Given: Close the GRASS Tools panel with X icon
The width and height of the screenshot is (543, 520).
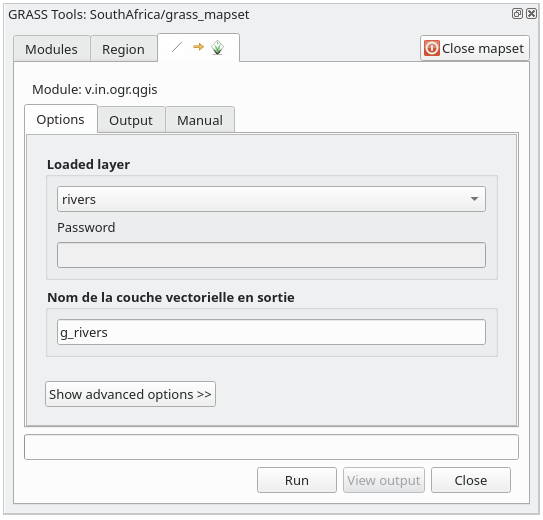Looking at the screenshot, I should coord(531,14).
